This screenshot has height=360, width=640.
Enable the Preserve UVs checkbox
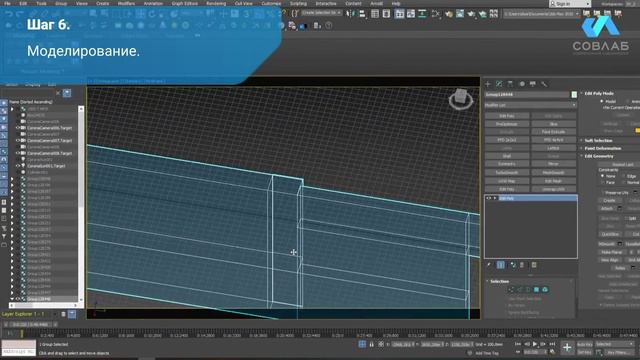[603, 192]
